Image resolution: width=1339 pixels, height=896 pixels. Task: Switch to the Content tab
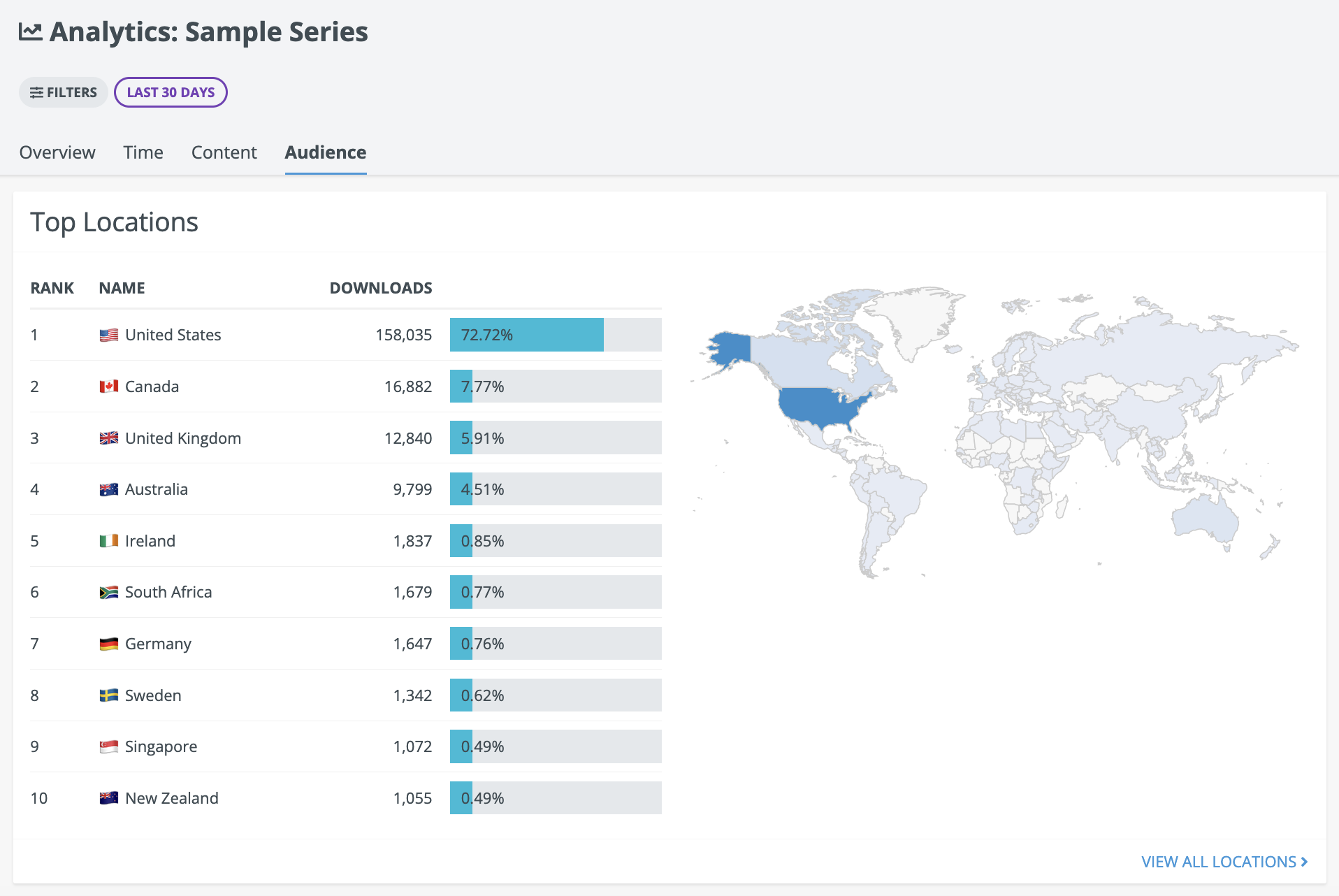point(224,152)
